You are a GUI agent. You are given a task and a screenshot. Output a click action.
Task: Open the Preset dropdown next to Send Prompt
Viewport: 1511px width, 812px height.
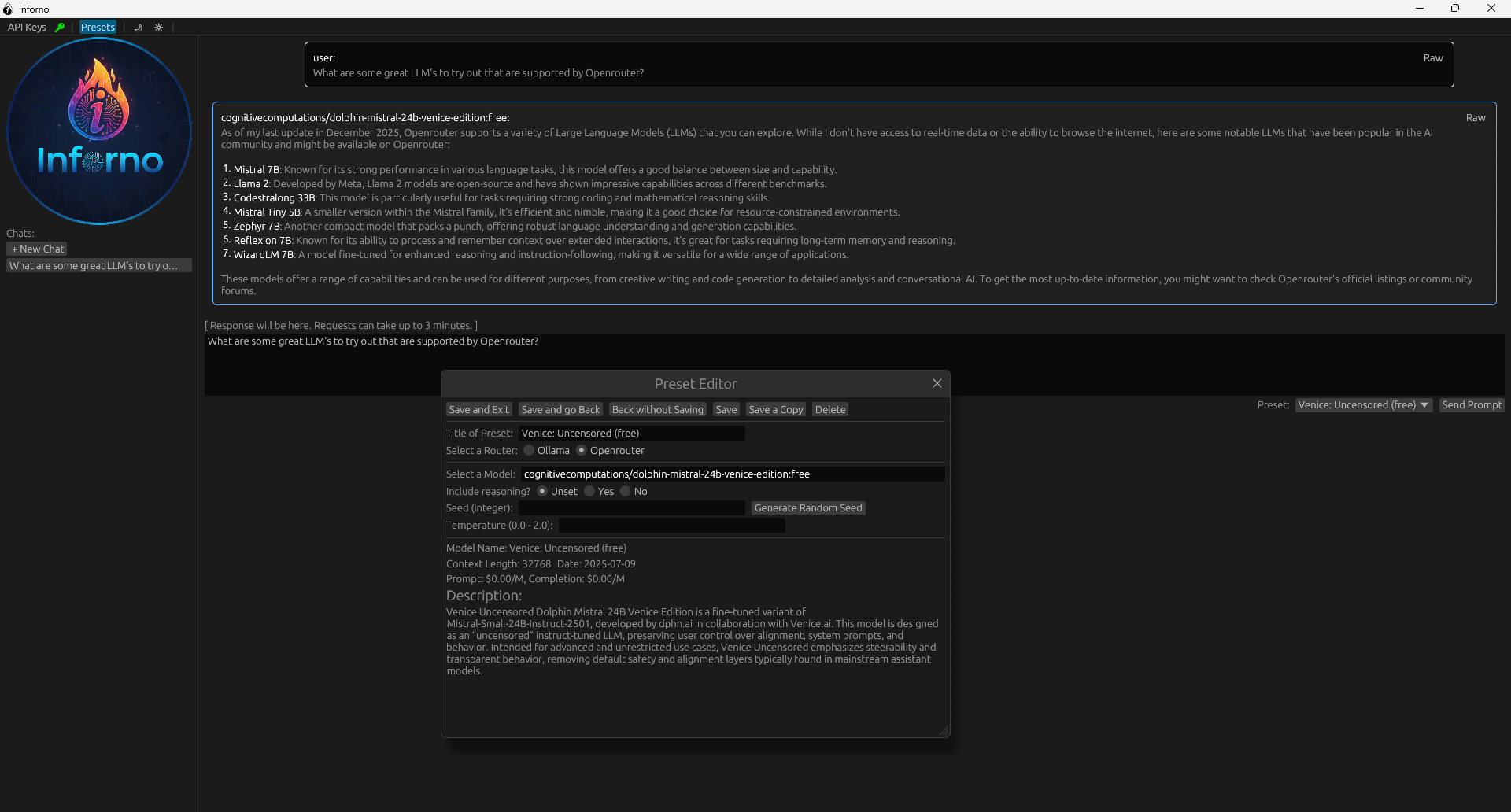pyautogui.click(x=1363, y=405)
